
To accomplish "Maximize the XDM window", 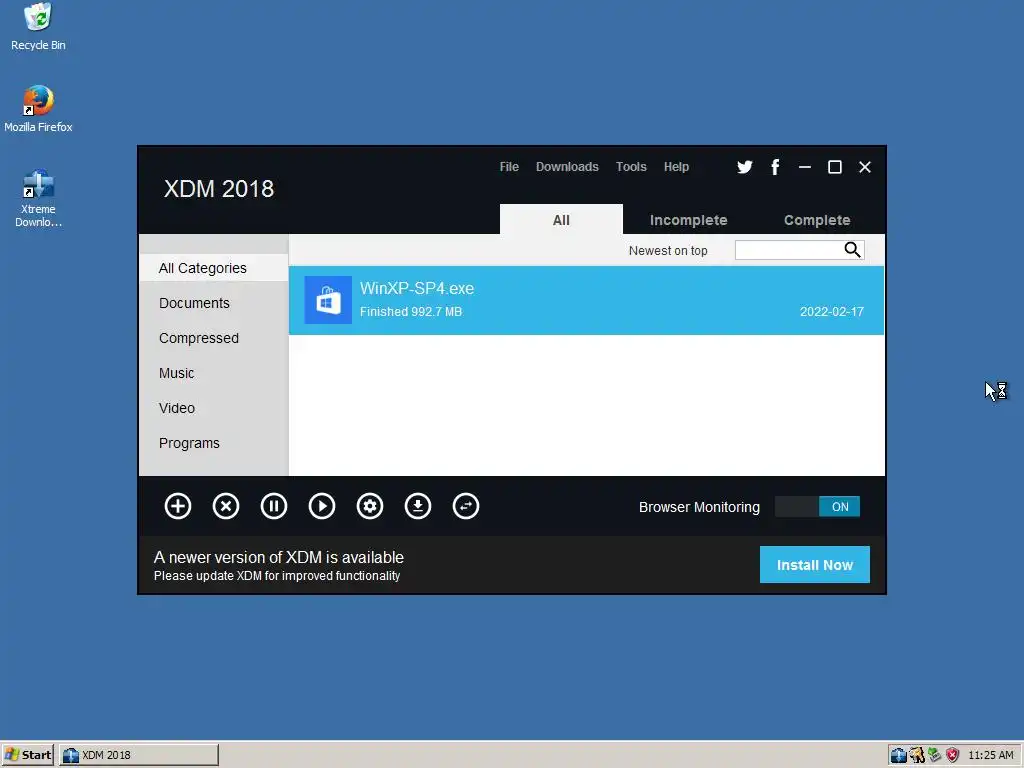I will point(835,167).
